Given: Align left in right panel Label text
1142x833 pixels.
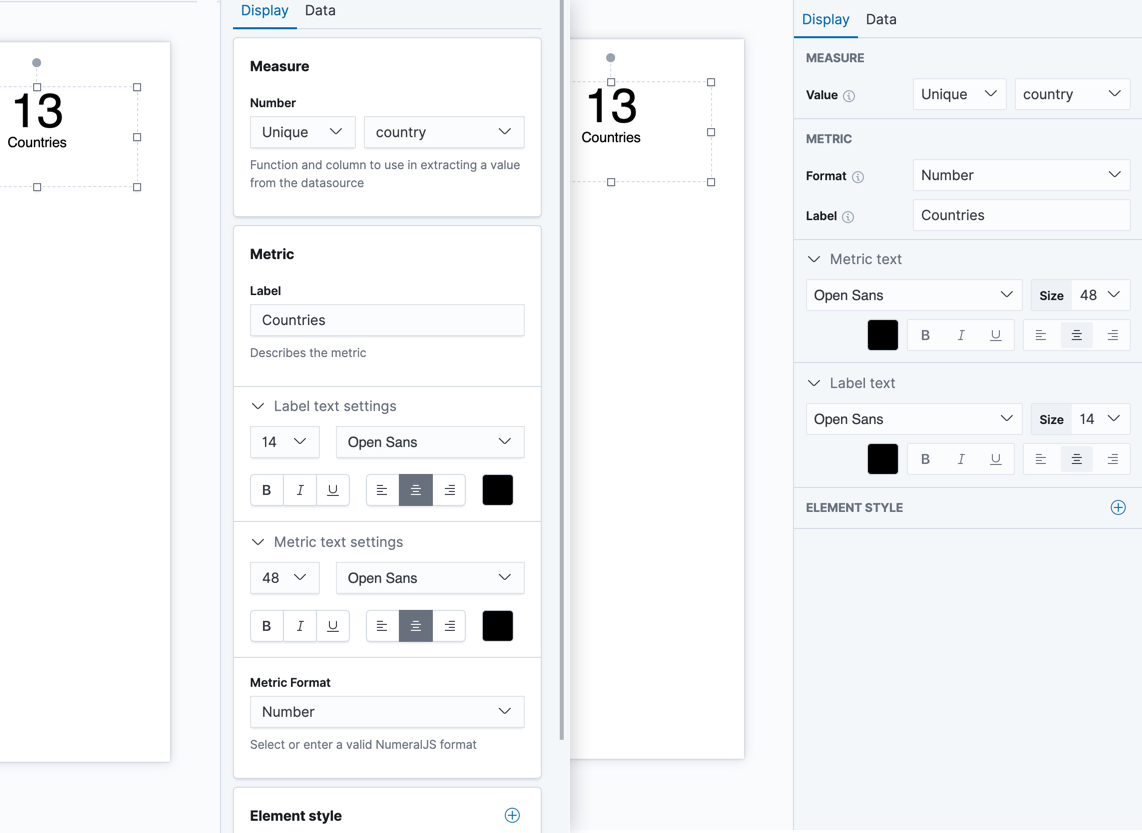Looking at the screenshot, I should coord(1041,459).
